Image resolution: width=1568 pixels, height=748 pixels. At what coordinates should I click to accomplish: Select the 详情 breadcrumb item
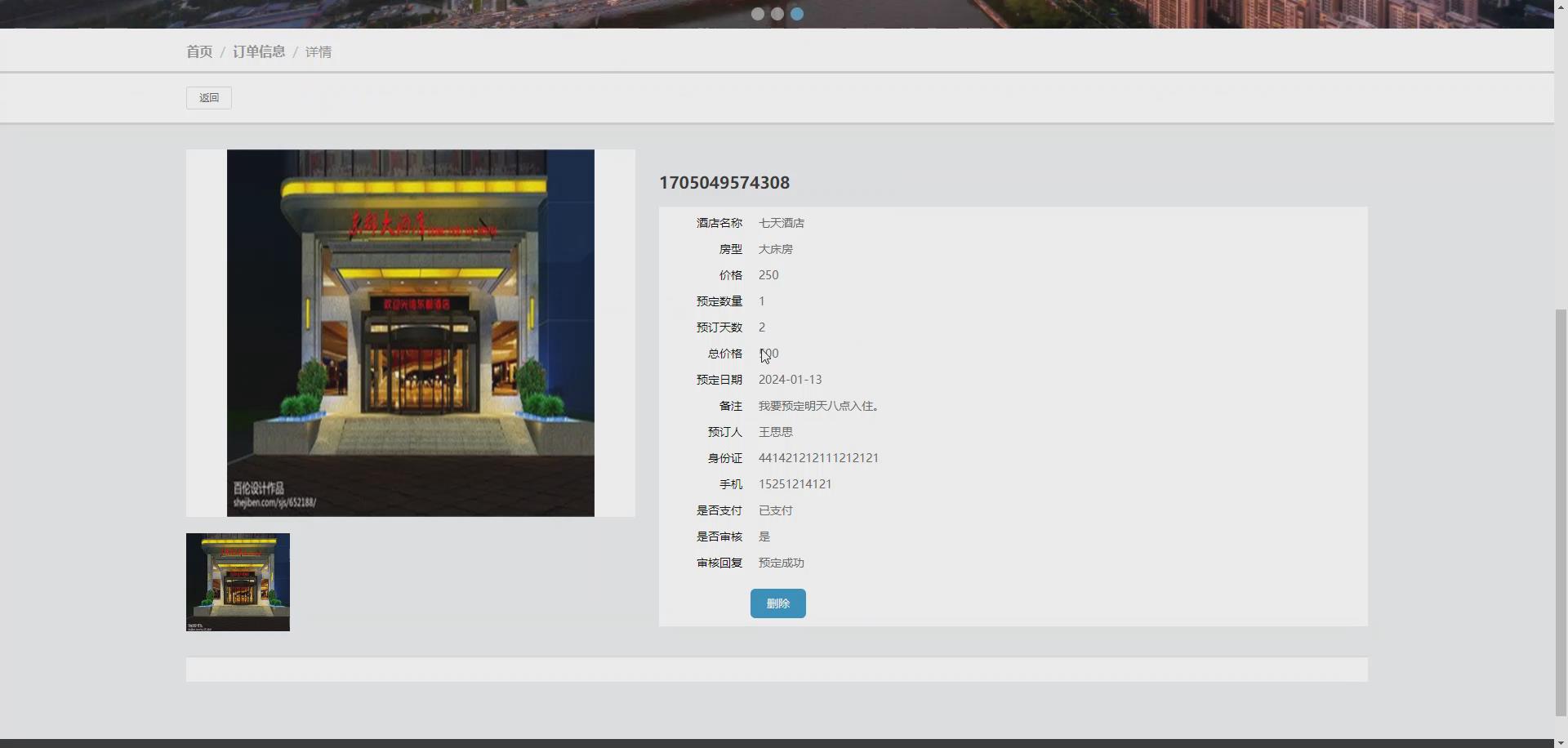coord(318,51)
